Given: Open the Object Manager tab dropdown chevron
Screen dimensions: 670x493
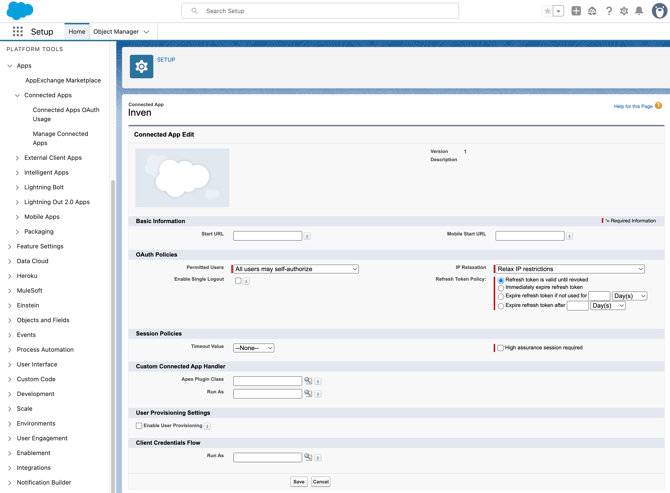Looking at the screenshot, I should tap(146, 32).
